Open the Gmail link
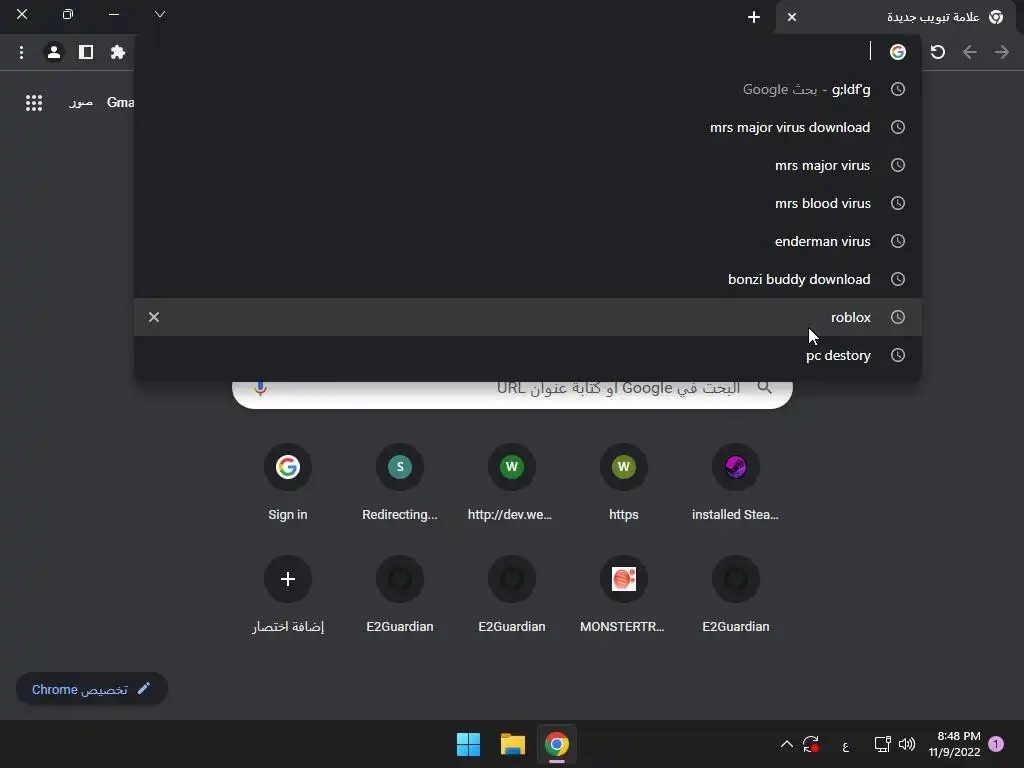 click(x=120, y=103)
